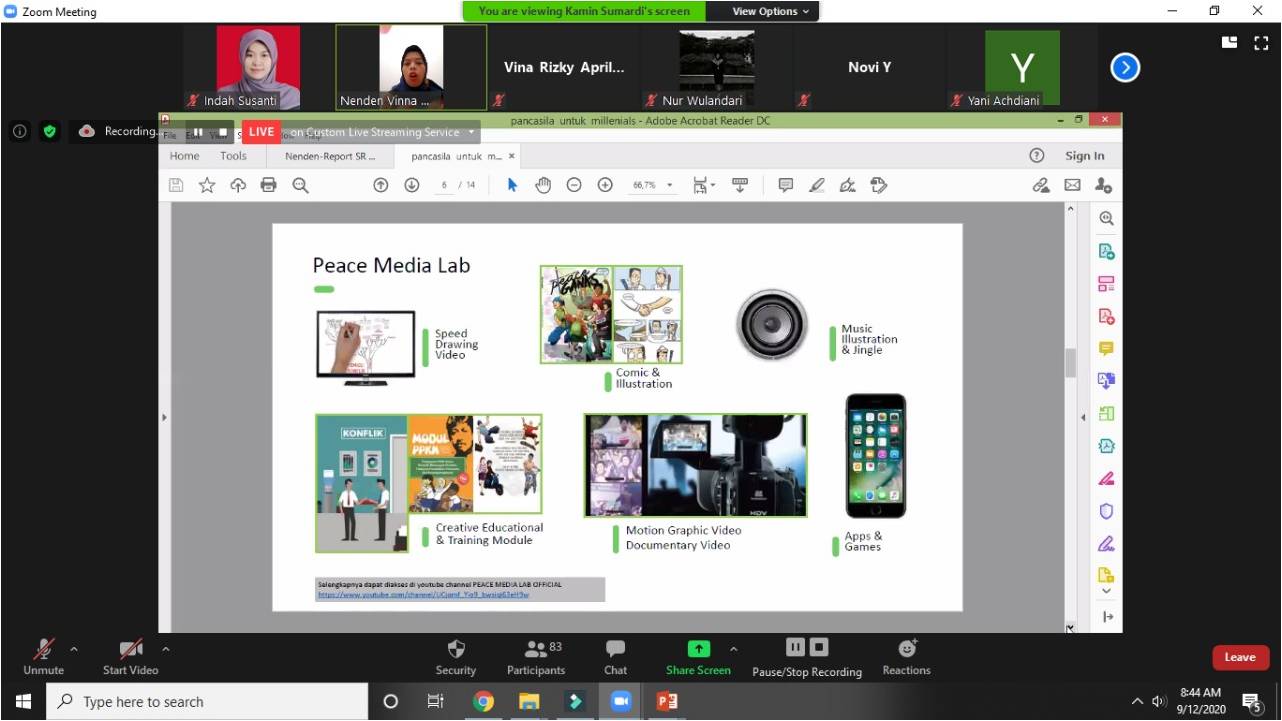
Task: Click Windows search box
Action: [207, 702]
